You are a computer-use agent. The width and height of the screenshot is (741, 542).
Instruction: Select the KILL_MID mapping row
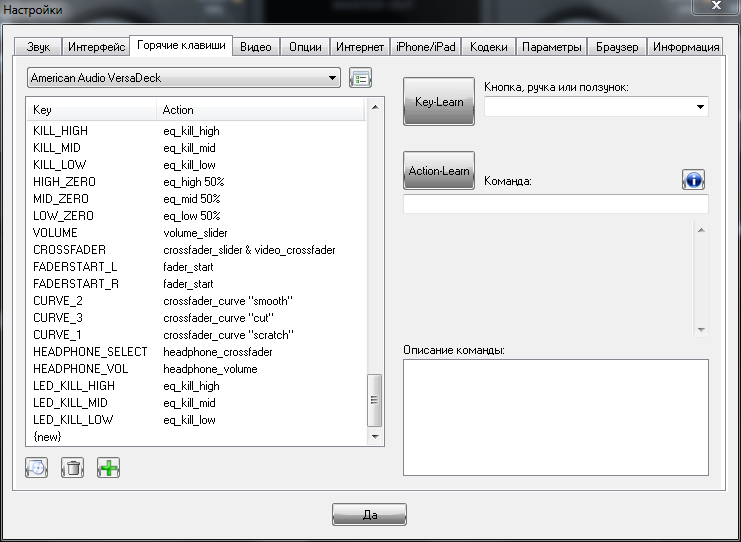(x=196, y=148)
